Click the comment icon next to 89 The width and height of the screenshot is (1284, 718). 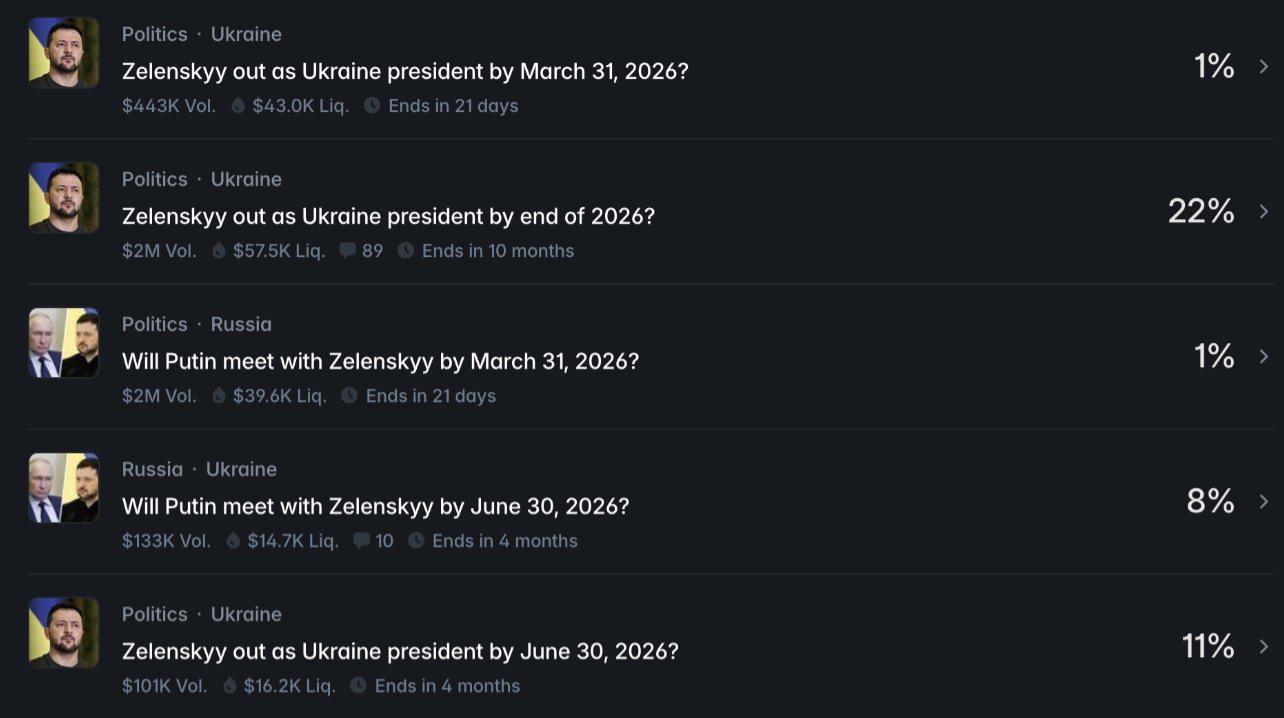pyautogui.click(x=348, y=251)
